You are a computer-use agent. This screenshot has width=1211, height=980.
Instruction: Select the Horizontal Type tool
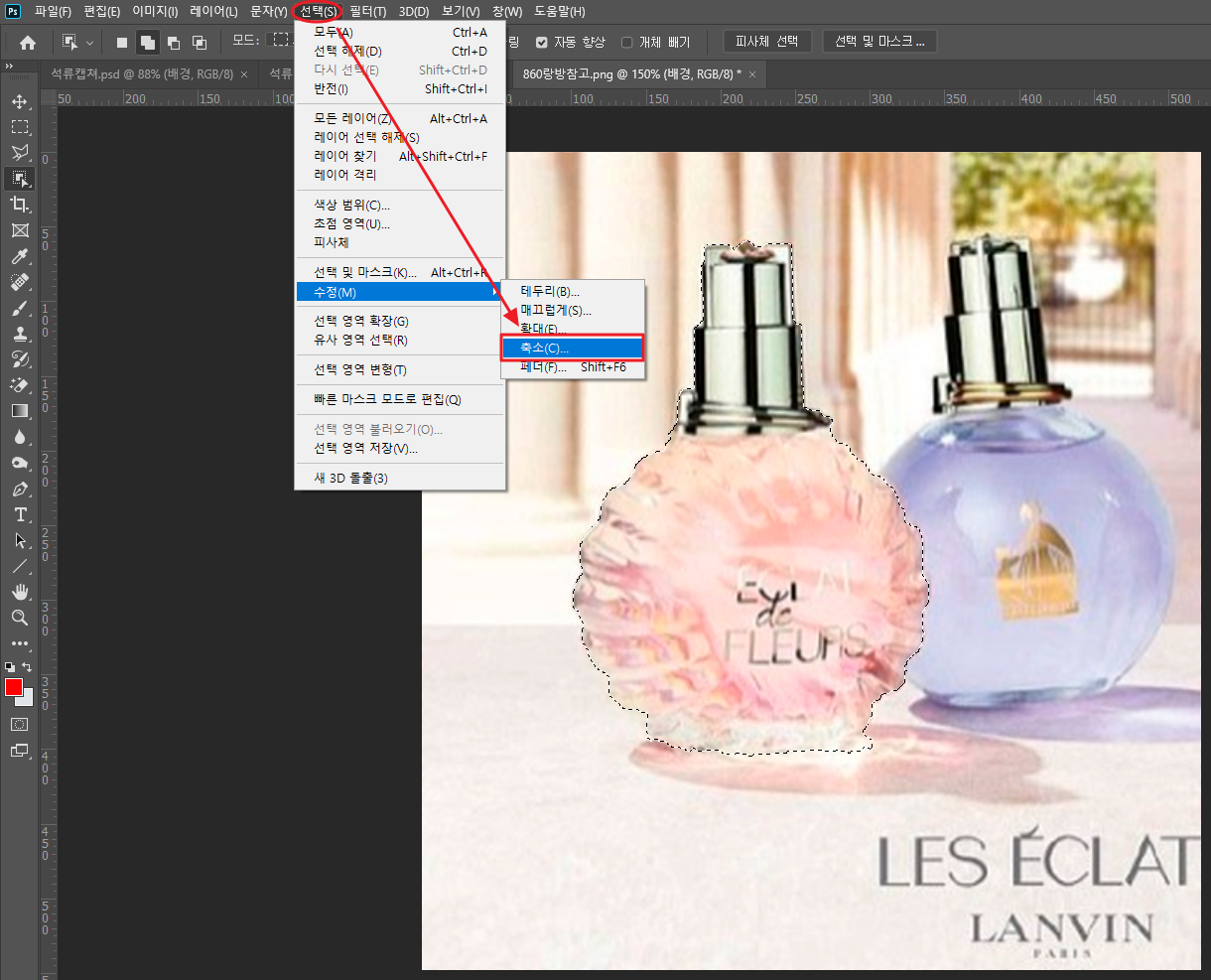(20, 514)
